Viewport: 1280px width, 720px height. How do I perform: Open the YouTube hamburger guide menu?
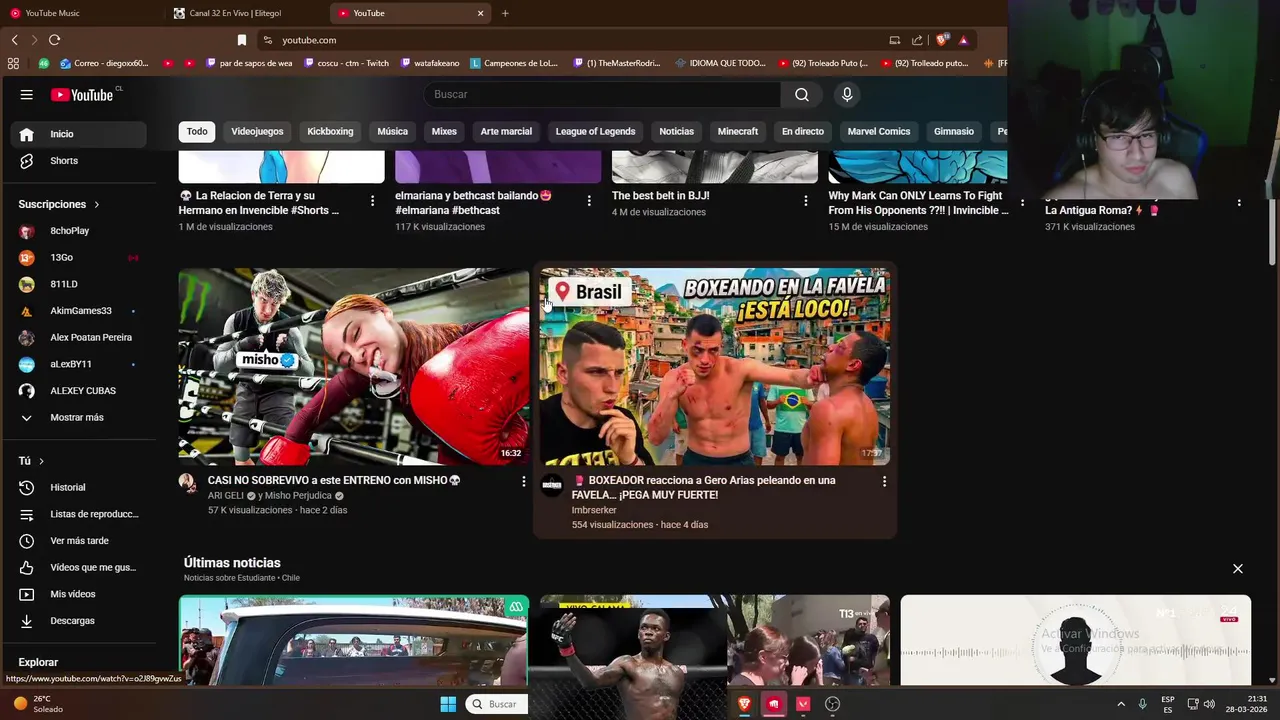coord(27,94)
